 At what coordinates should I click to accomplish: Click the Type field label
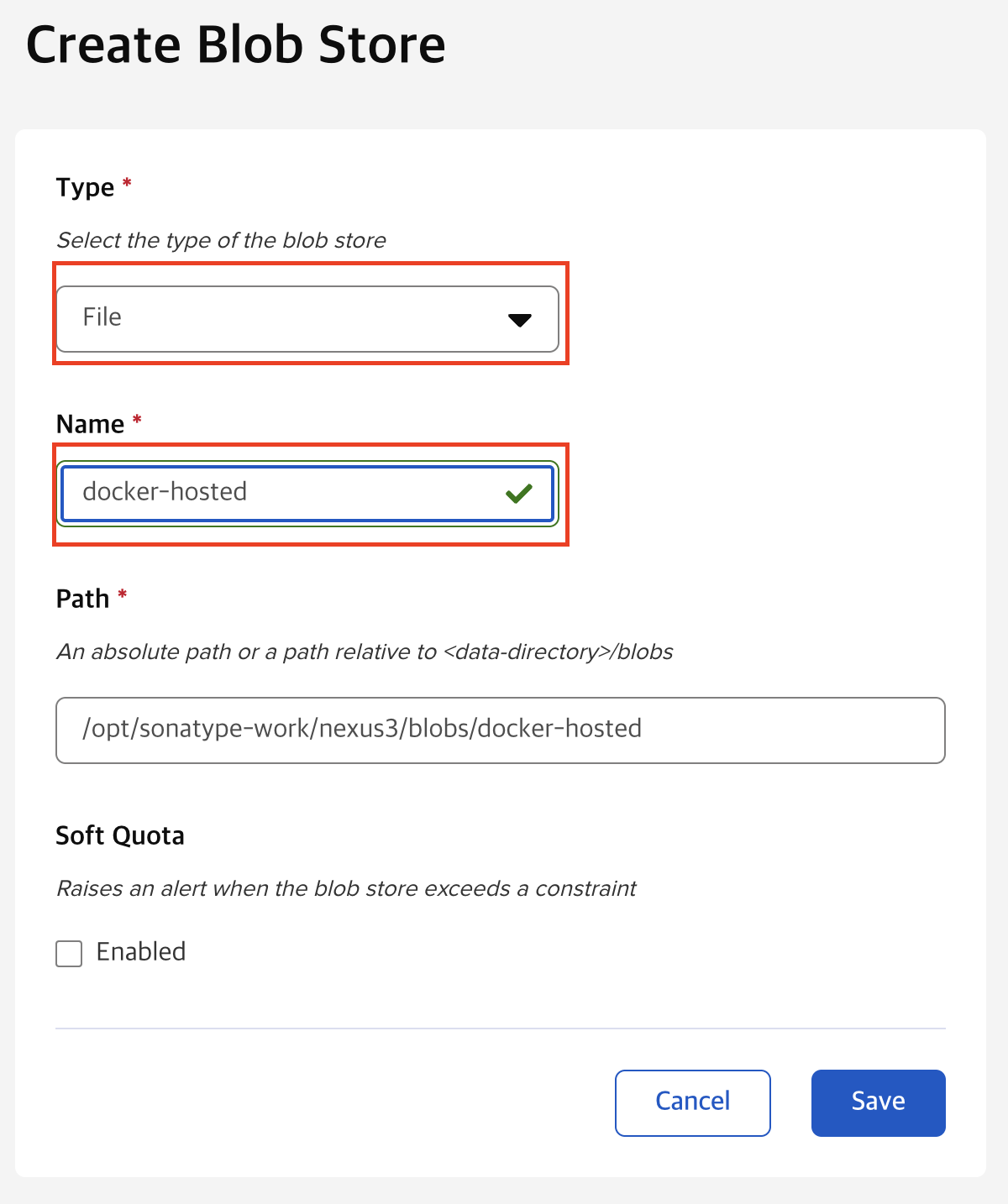(x=85, y=187)
